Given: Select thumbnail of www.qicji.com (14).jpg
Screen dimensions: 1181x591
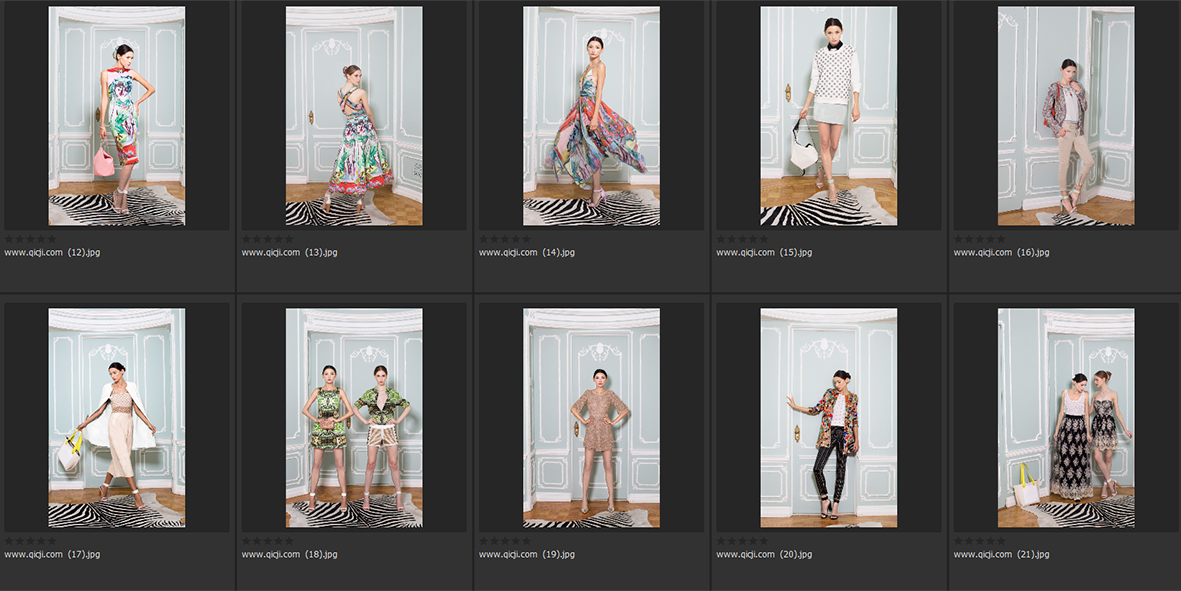Looking at the screenshot, I should [591, 116].
